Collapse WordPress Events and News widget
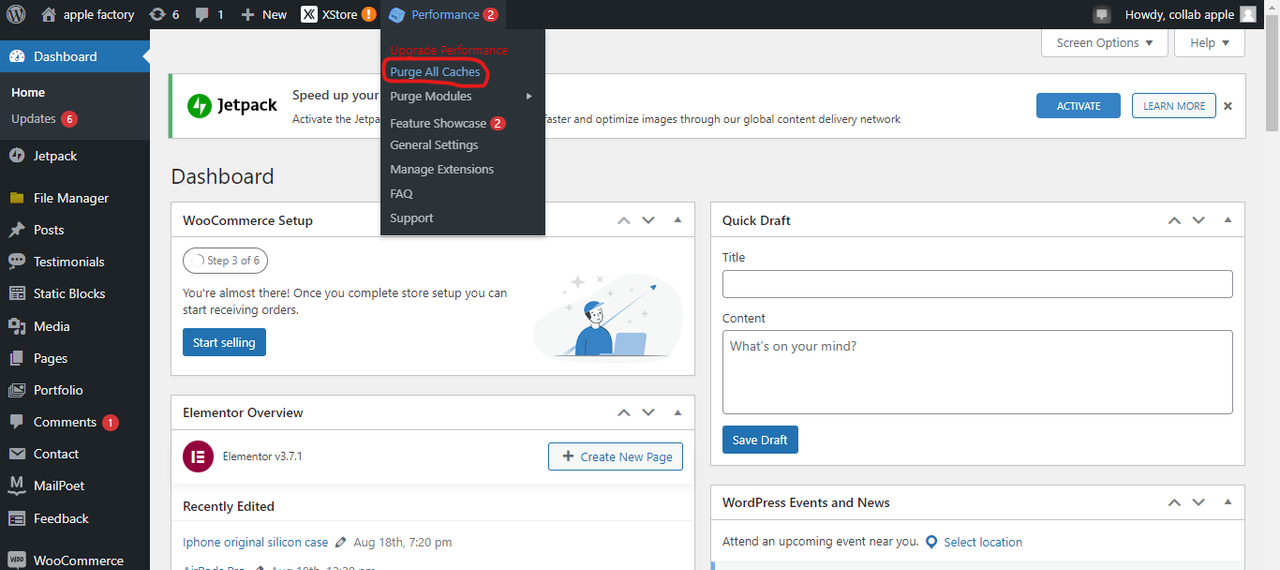 (x=1228, y=502)
